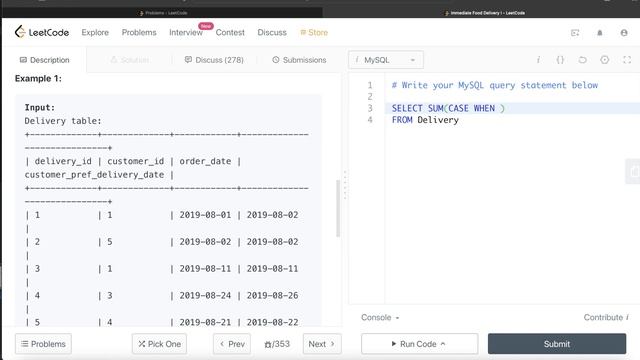640x360 pixels.
Task: Click the /353 problem counter
Action: tap(277, 344)
